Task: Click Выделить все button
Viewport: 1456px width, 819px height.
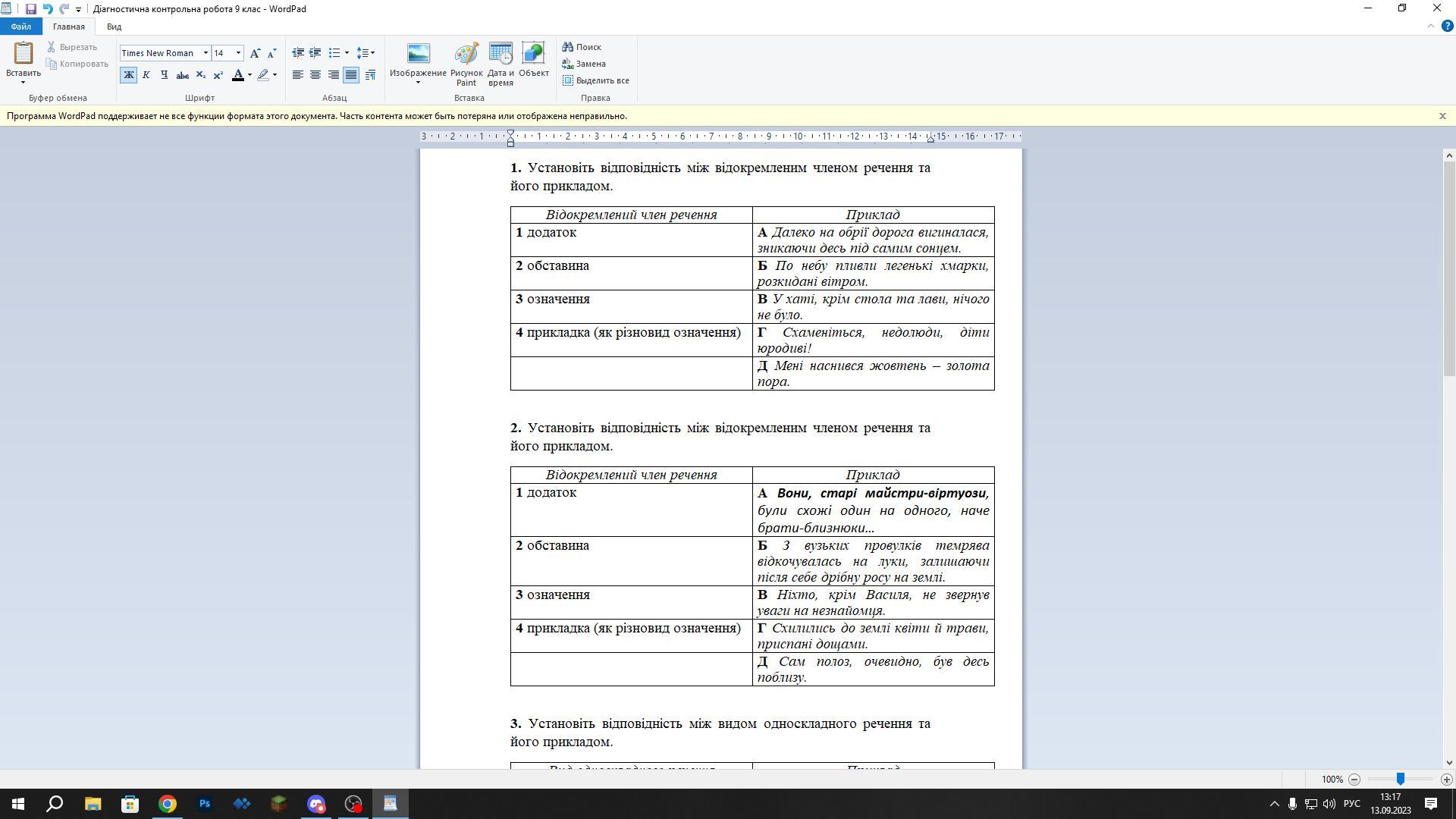Action: tap(596, 80)
